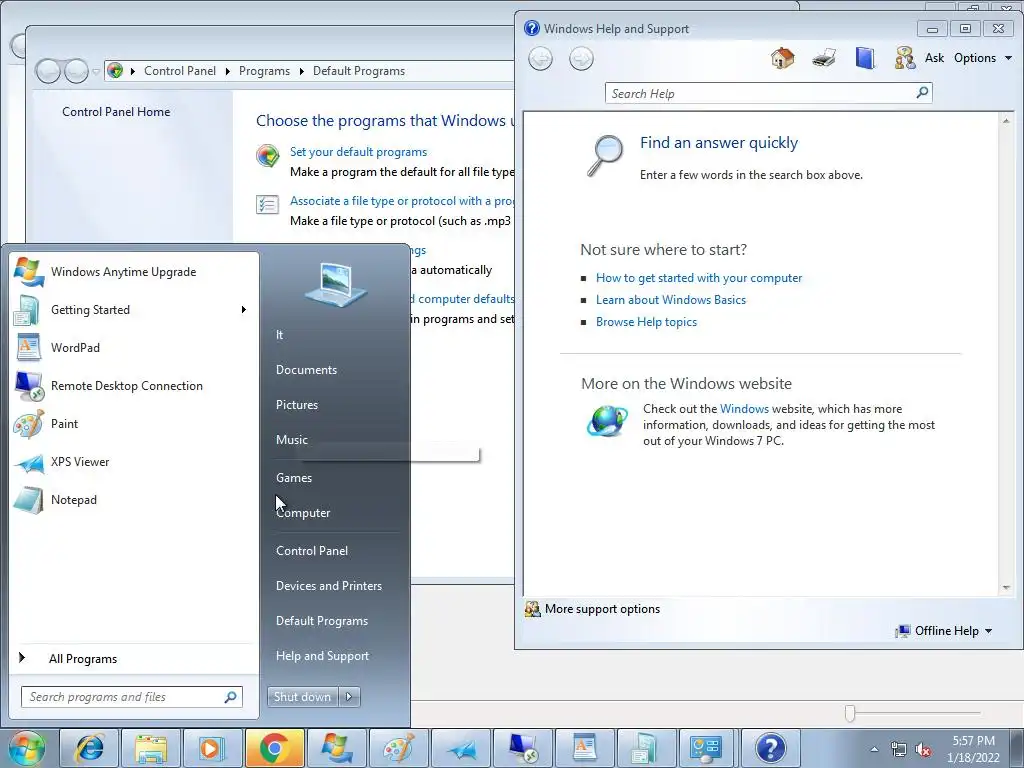Click the Back arrow in Help window
This screenshot has width=1024, height=768.
tap(540, 59)
